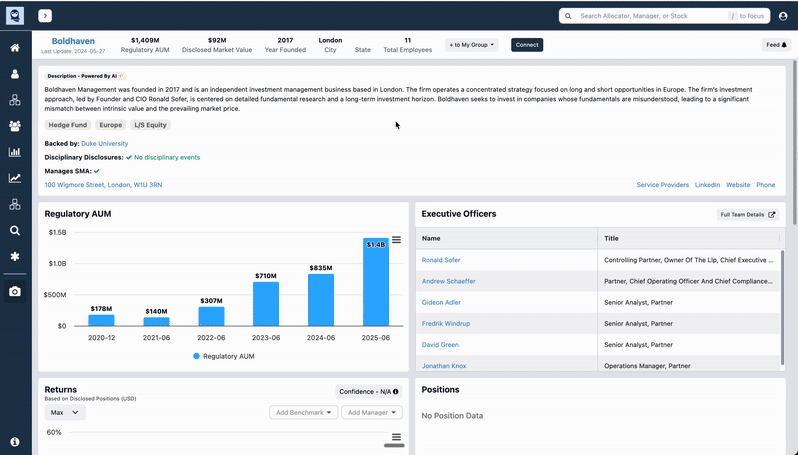Click the Connect button
The image size is (798, 455).
[526, 45]
